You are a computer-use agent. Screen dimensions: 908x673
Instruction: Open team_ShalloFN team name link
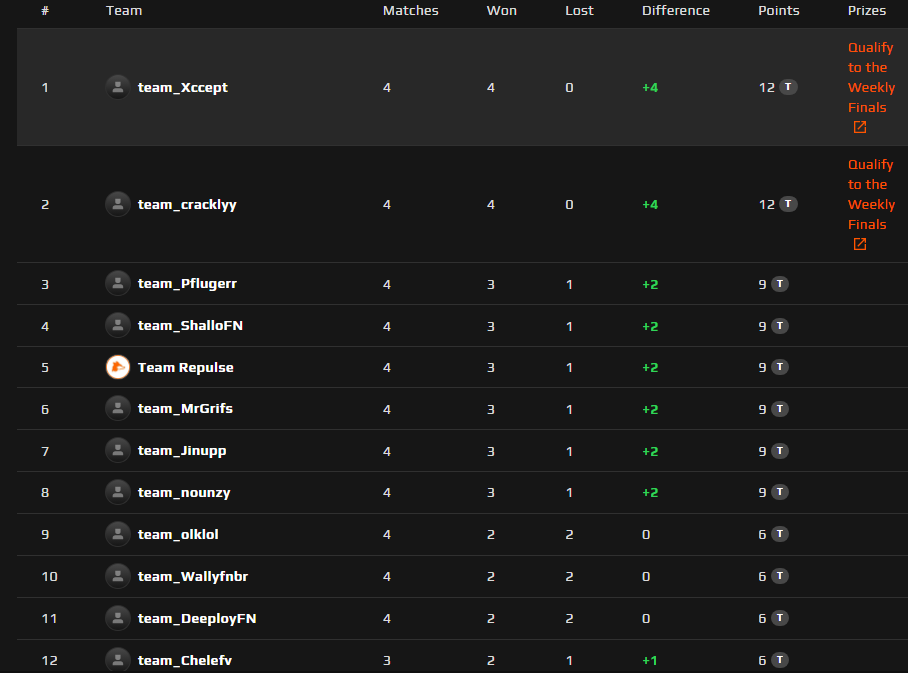click(x=190, y=325)
